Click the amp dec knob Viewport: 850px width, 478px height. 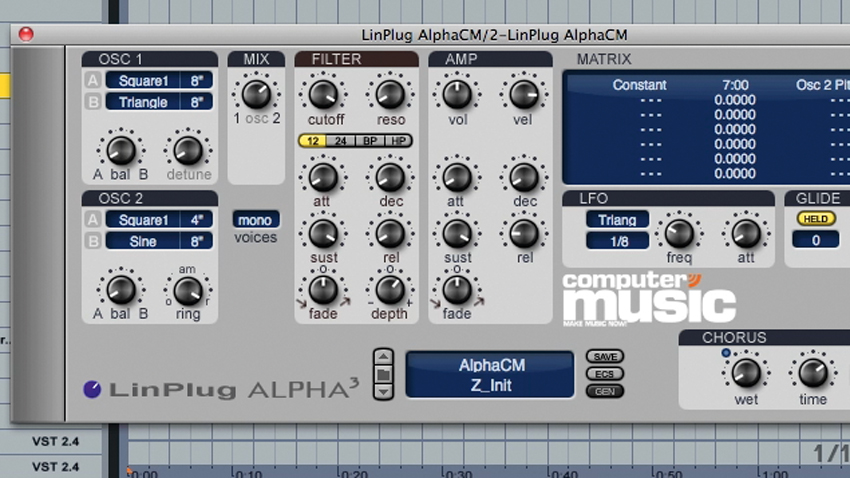coord(524,177)
